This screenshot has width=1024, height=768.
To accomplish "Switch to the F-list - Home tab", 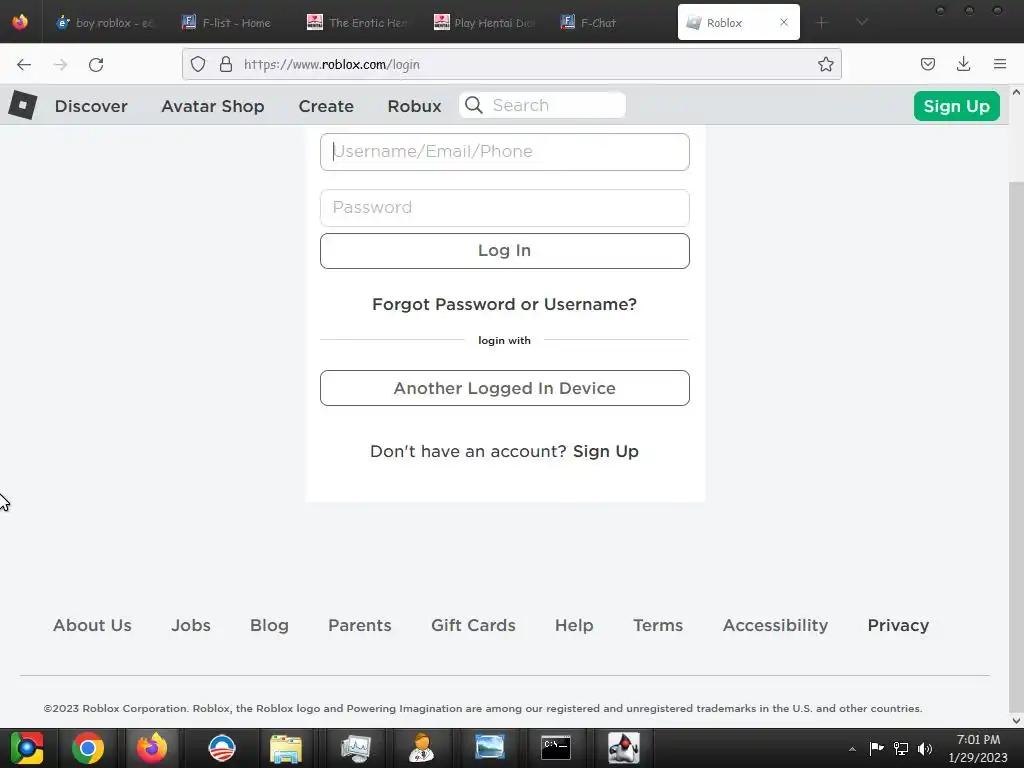I will click(227, 22).
